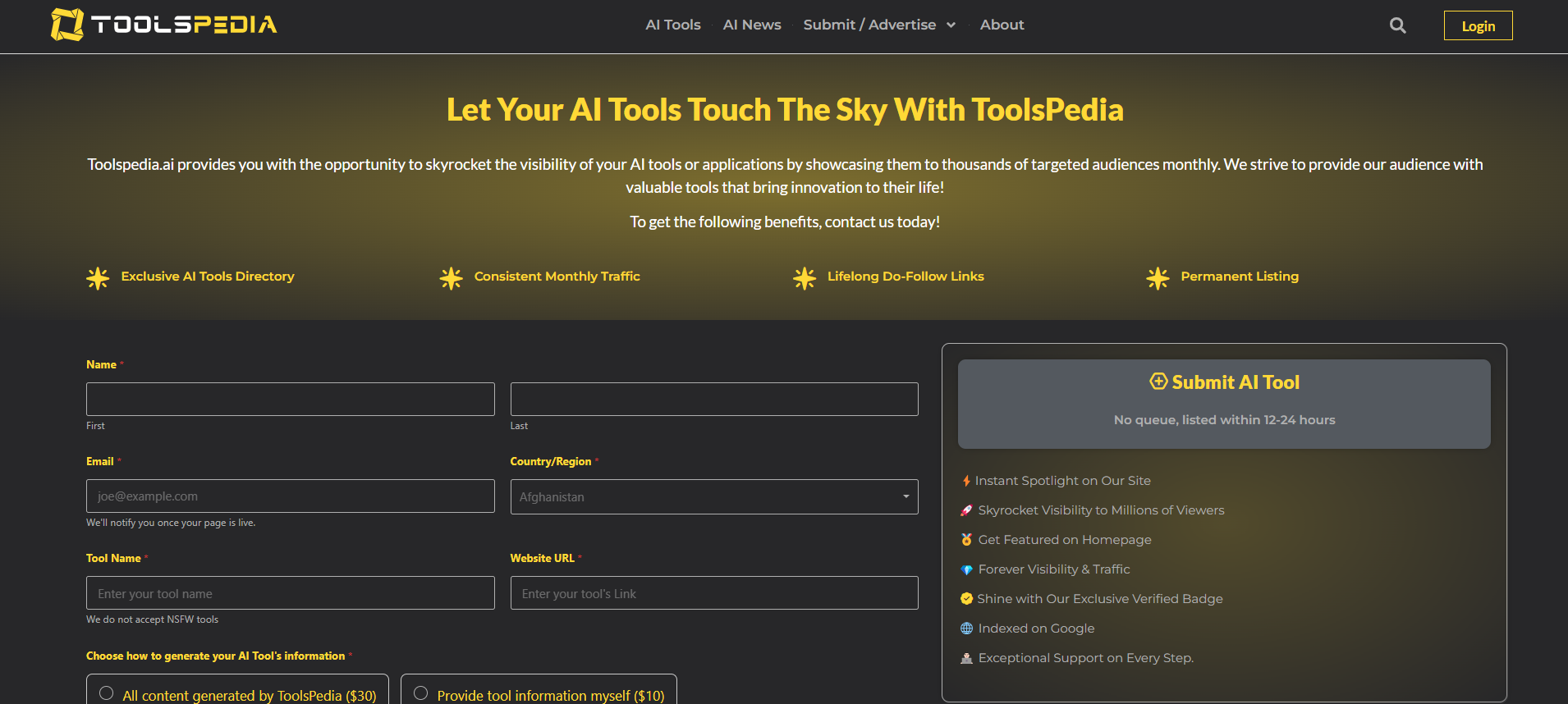1568x704 pixels.
Task: Click the rocket icon beside Skyrocket Visibility
Action: [967, 510]
